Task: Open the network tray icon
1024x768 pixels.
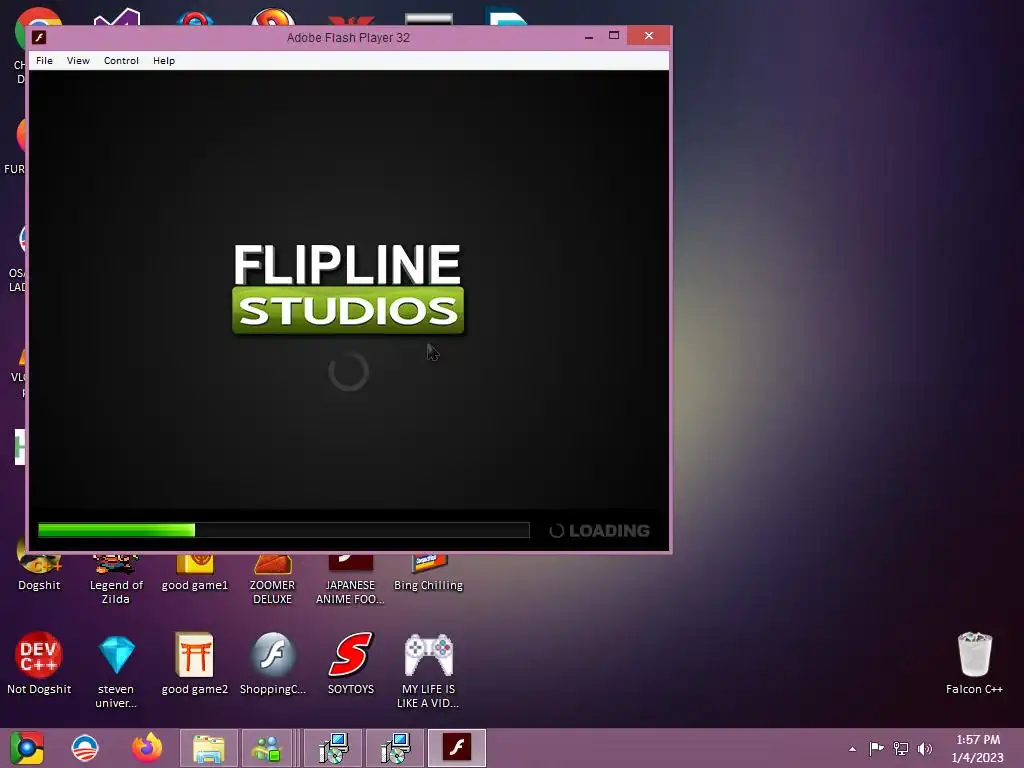Action: 901,748
